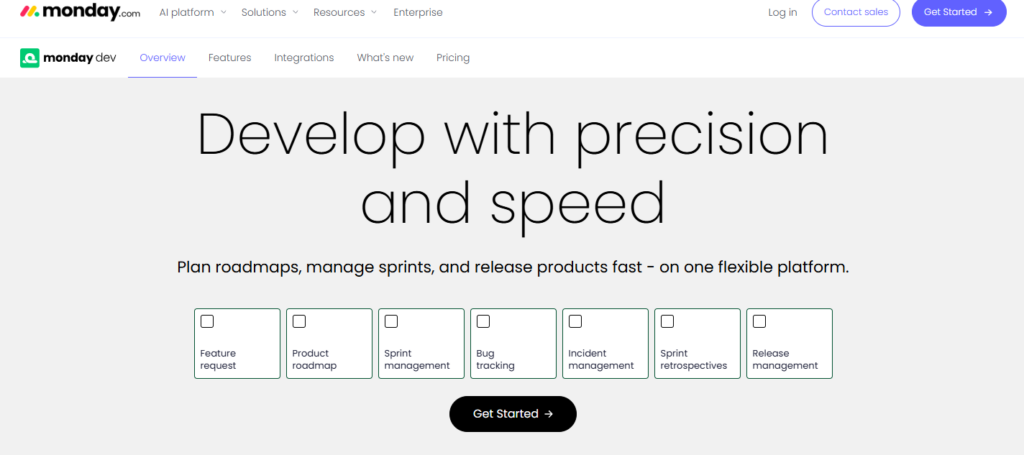Expand the Resources dropdown chevron
The height and width of the screenshot is (455, 1024).
(374, 12)
